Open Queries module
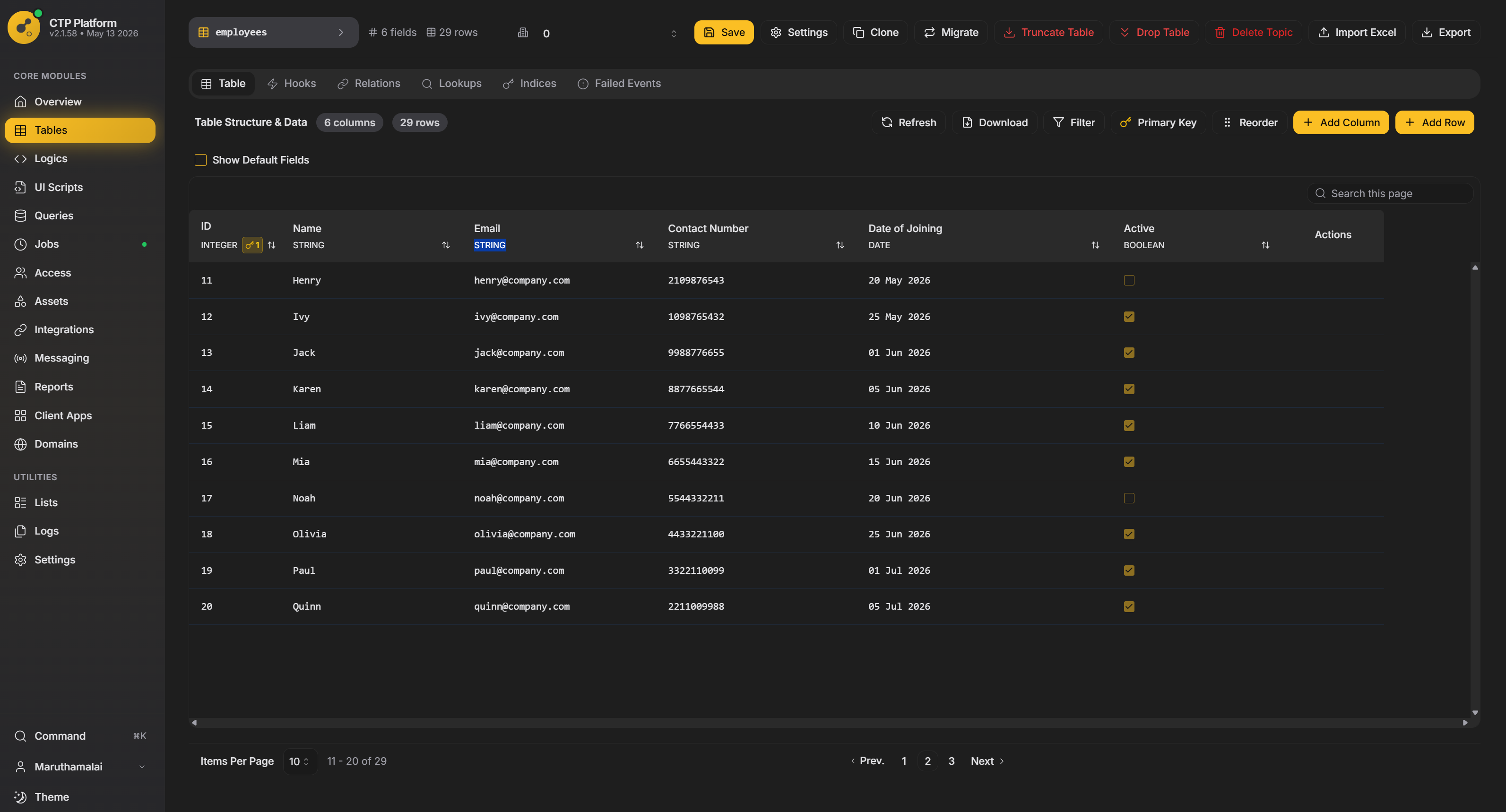Image resolution: width=1506 pixels, height=812 pixels. (80, 216)
